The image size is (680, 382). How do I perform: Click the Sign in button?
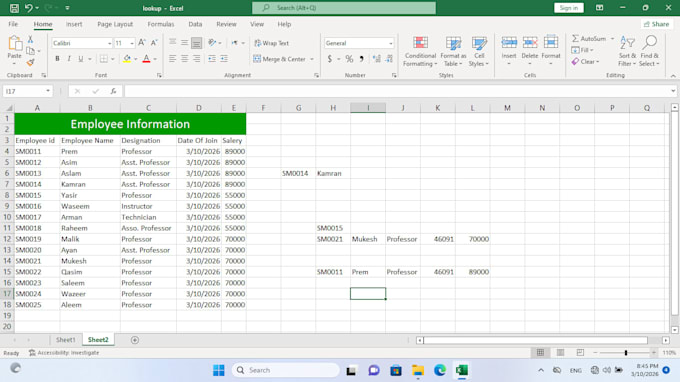[569, 8]
